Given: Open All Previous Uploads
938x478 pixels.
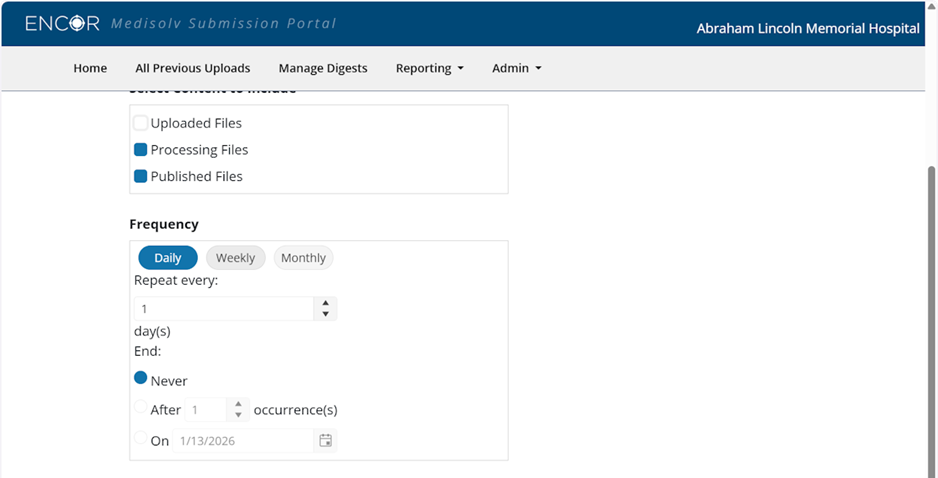Looking at the screenshot, I should click(193, 68).
